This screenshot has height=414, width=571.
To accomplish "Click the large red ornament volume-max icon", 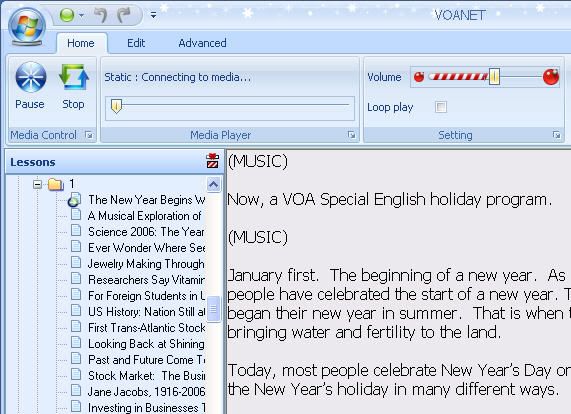I will 551,76.
